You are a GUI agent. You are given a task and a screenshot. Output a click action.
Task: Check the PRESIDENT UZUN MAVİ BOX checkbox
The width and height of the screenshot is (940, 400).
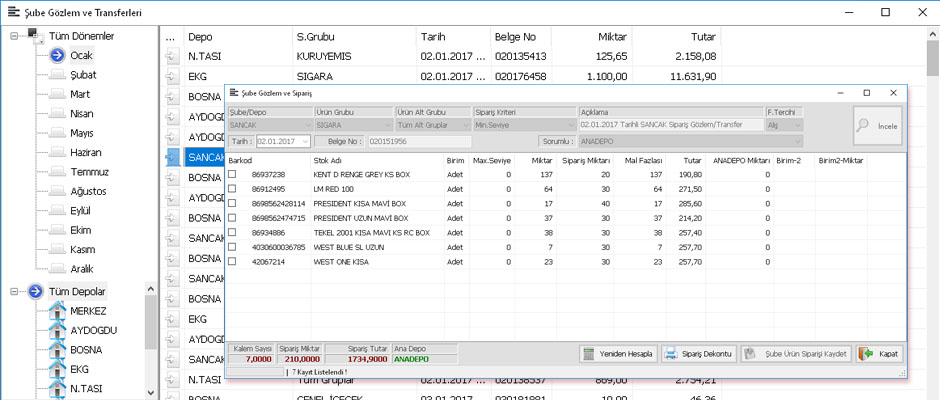(232, 218)
